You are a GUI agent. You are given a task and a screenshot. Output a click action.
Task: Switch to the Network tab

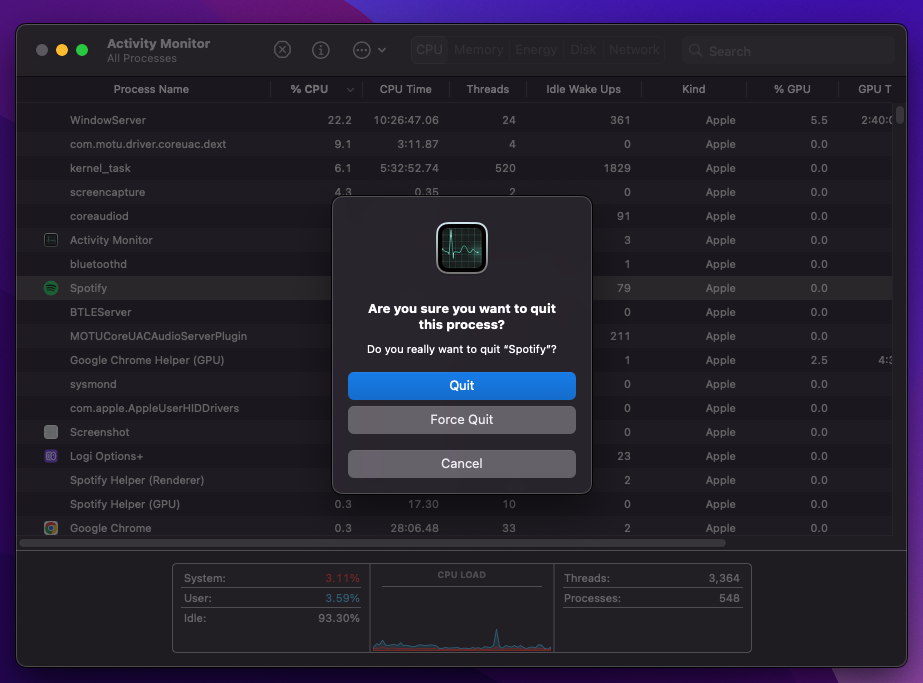pos(634,50)
